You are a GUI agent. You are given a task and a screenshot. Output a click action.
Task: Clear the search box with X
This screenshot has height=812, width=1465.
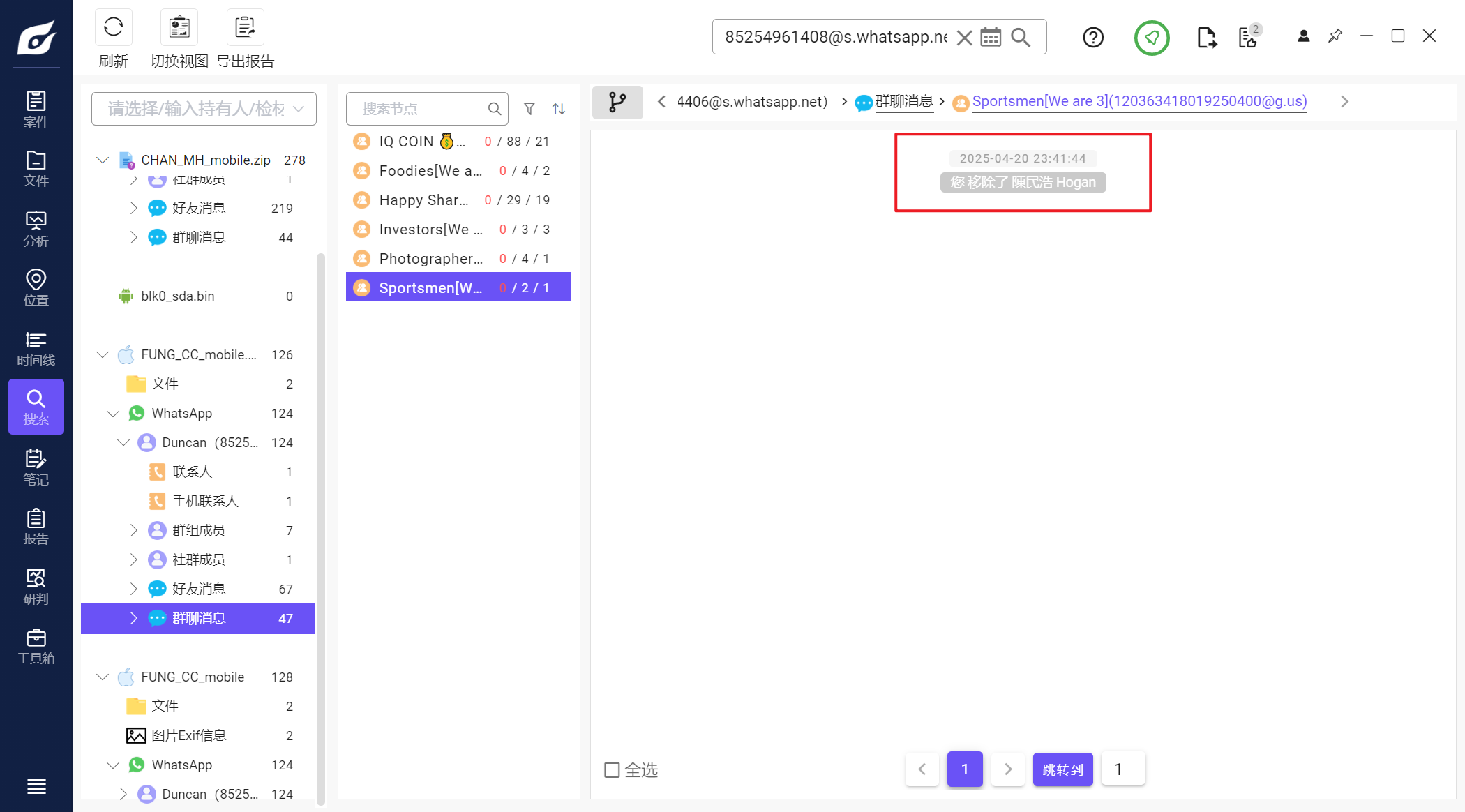[x=964, y=37]
